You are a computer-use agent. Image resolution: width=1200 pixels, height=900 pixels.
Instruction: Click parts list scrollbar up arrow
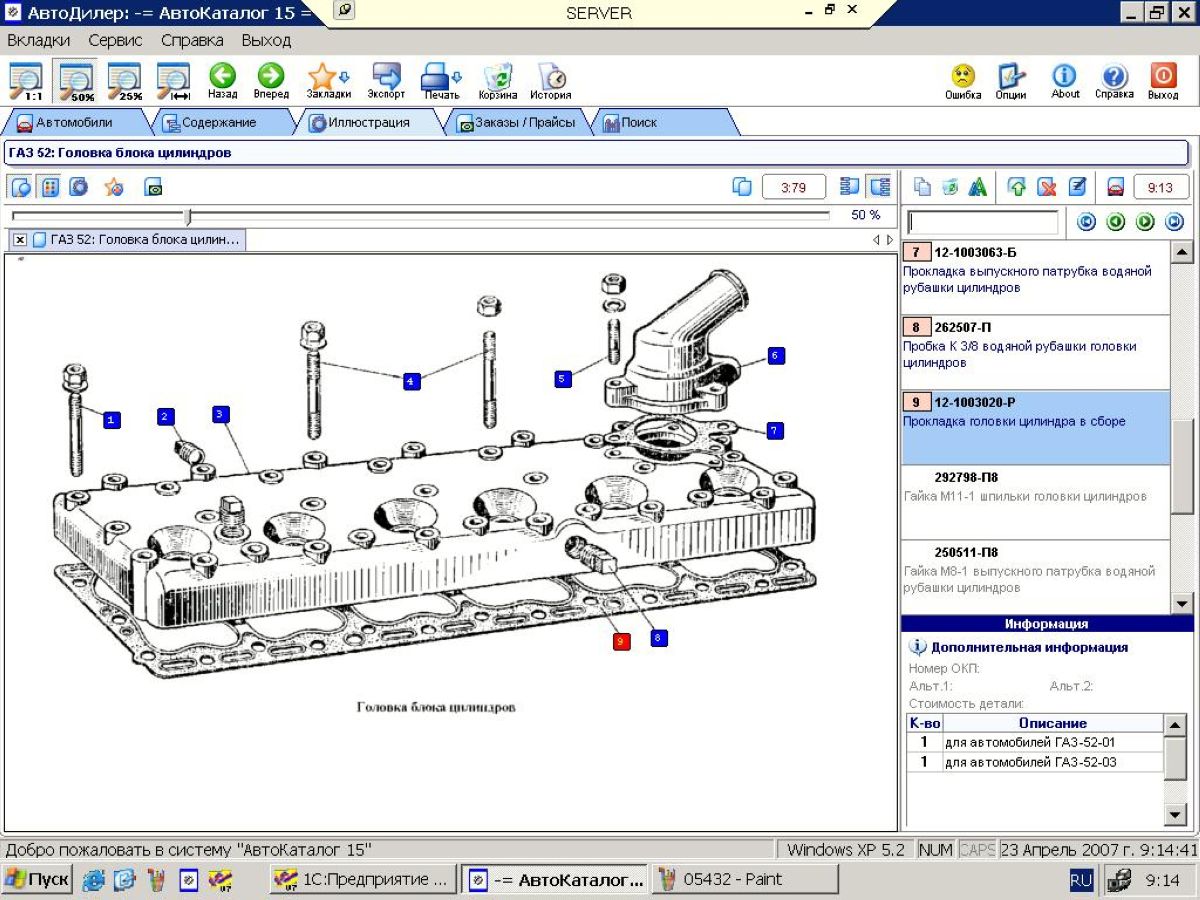(1182, 252)
